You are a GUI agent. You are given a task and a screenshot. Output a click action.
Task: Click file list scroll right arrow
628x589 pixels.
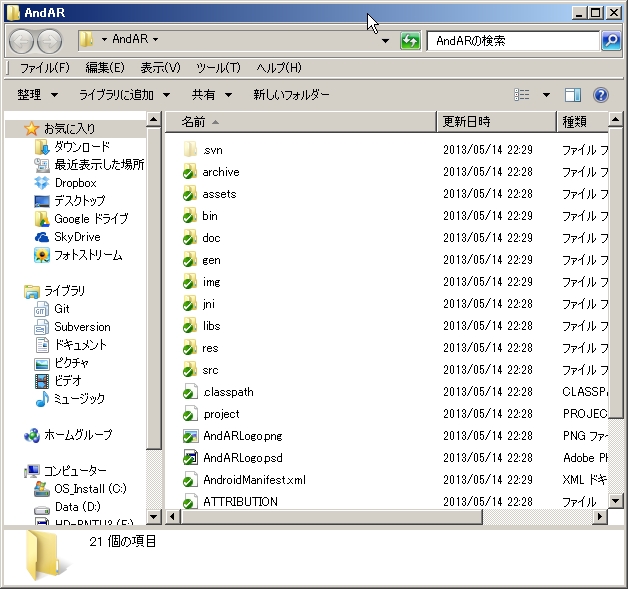(x=600, y=517)
